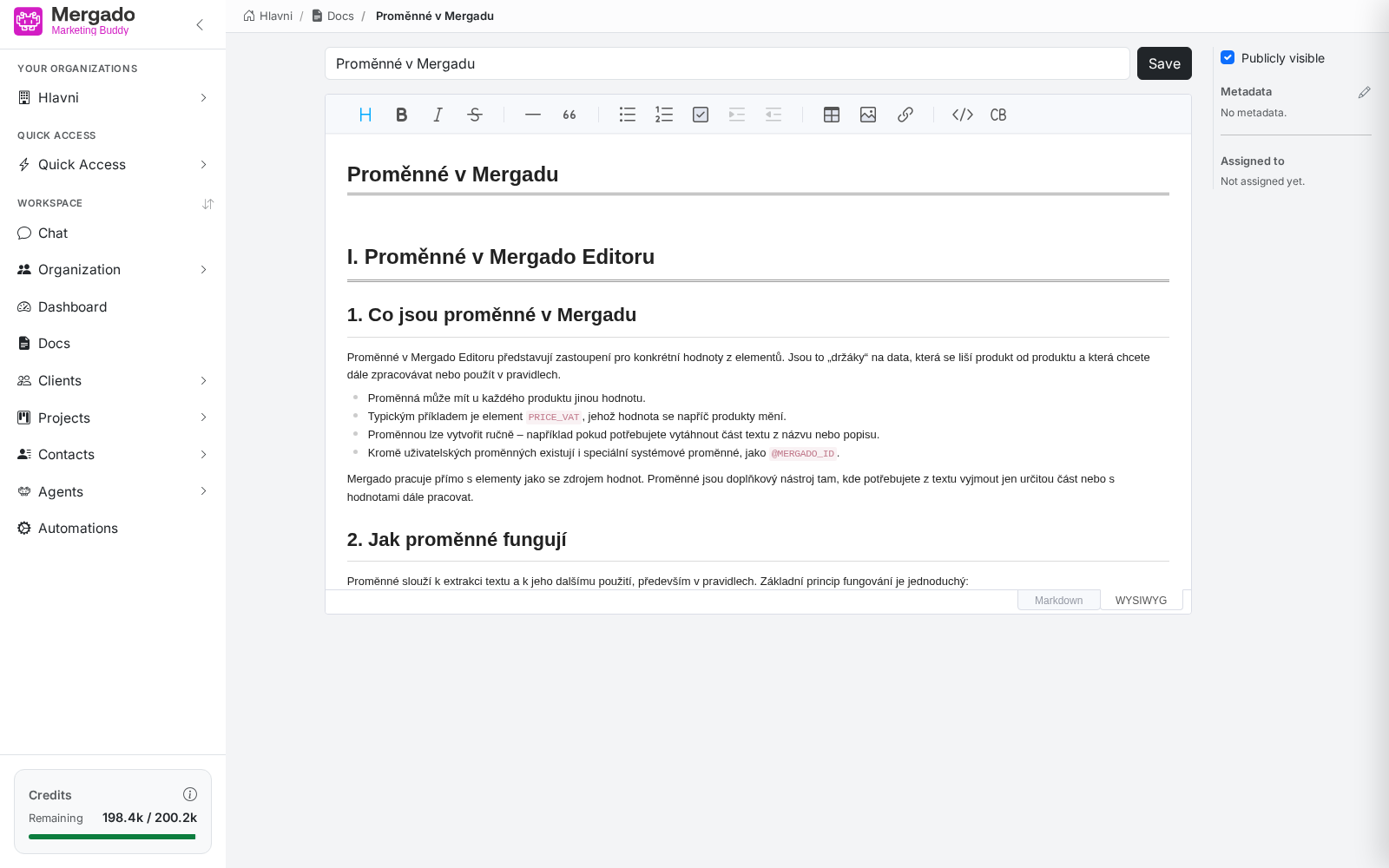1389x868 pixels.
Task: Click the @MERGADO_ID code snippet
Action: [x=803, y=453]
